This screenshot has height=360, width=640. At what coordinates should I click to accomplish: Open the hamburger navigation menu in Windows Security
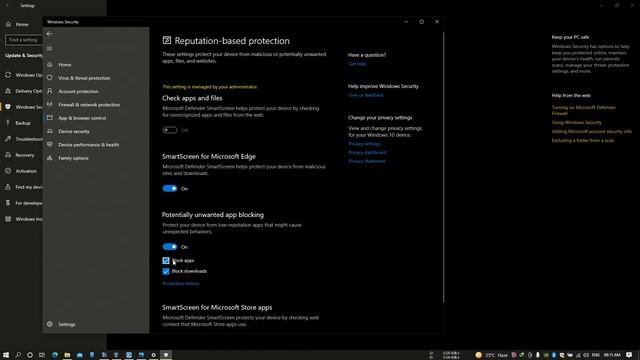[x=49, y=49]
